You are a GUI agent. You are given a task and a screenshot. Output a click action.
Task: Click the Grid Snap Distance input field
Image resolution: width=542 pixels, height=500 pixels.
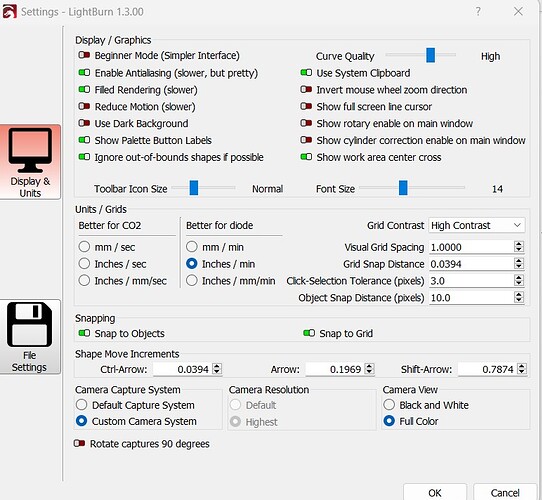click(x=471, y=264)
